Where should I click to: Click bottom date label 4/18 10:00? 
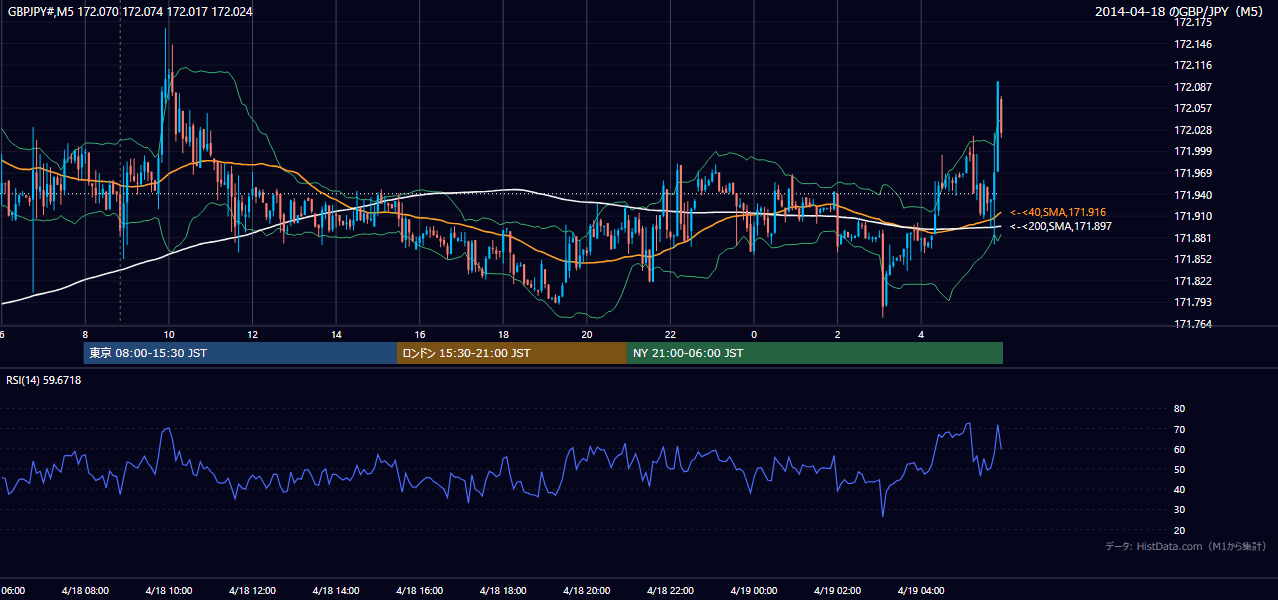(x=169, y=591)
